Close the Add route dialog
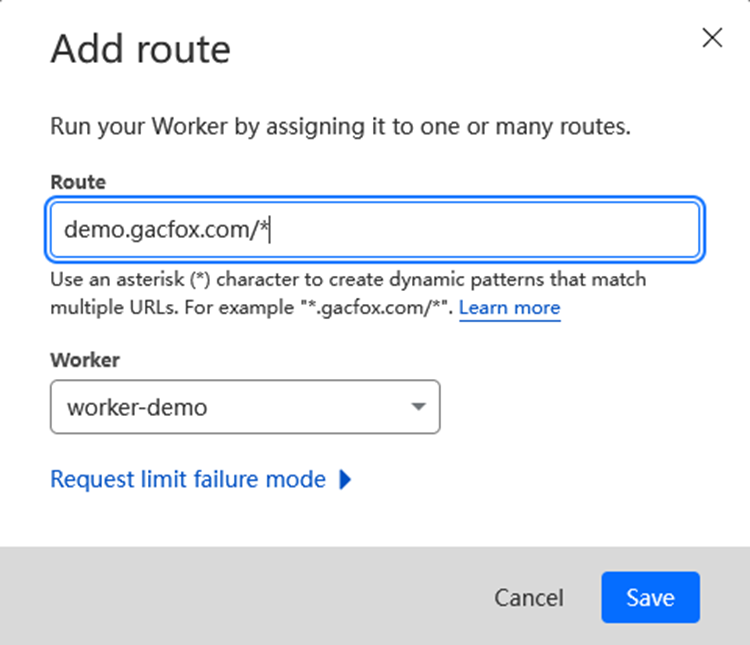 click(x=712, y=39)
